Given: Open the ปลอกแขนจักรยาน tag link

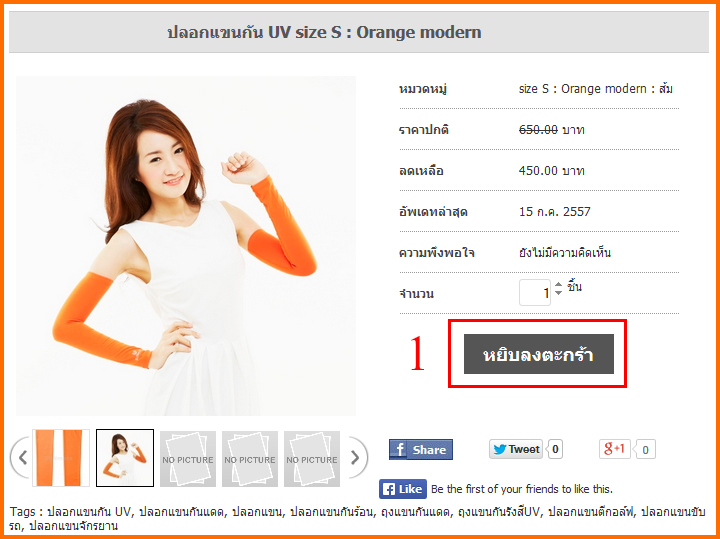Looking at the screenshot, I should point(73,526).
